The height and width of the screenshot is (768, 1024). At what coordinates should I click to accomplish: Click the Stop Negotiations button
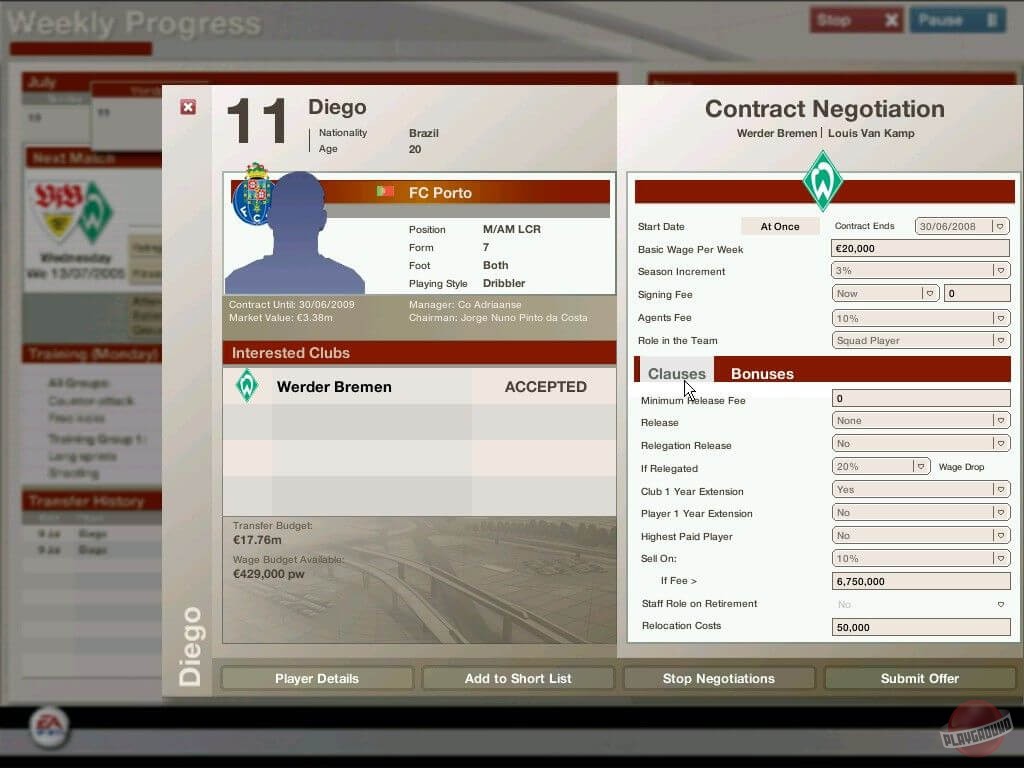click(718, 678)
